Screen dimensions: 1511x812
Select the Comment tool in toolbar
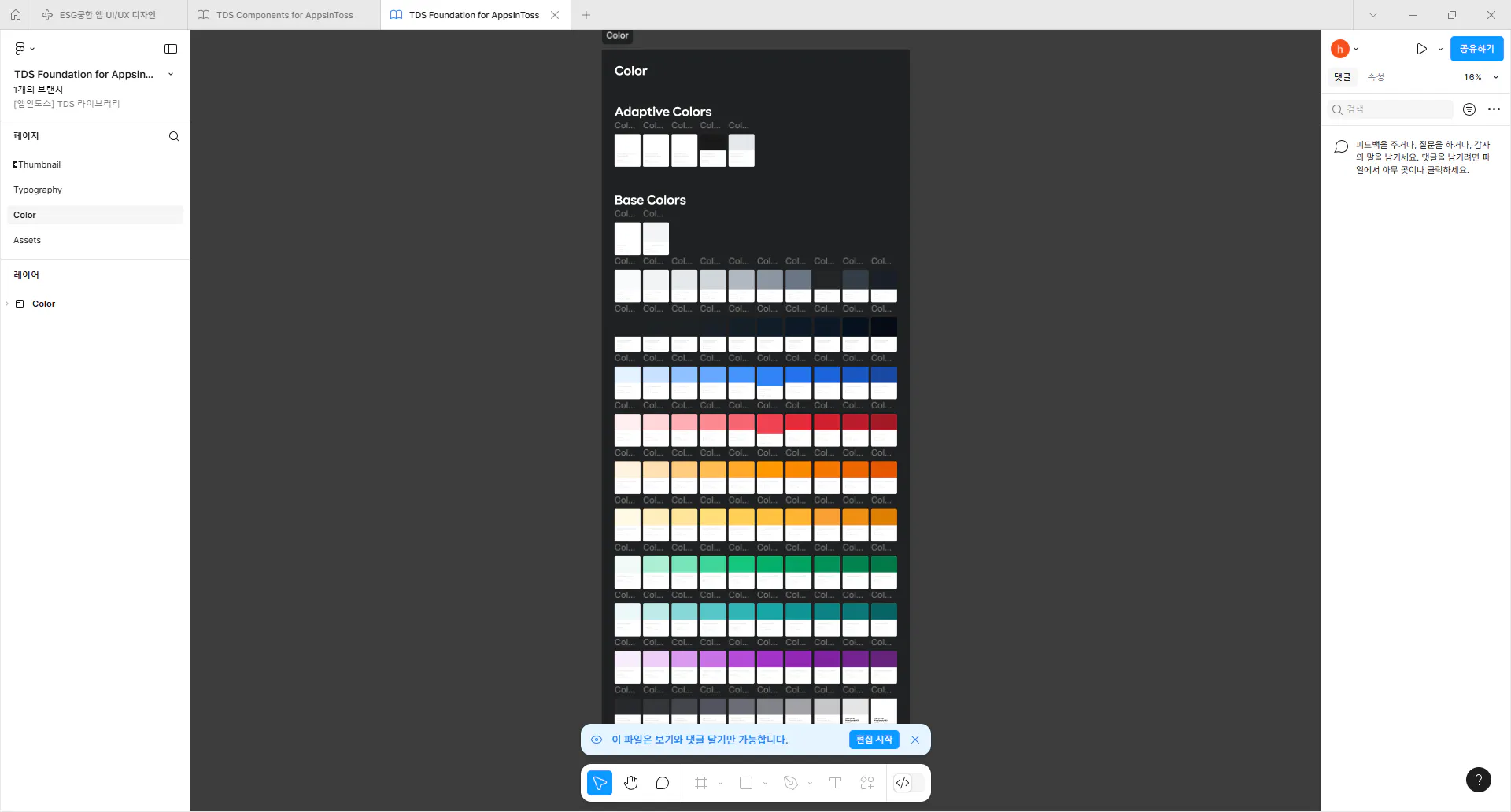coord(663,783)
